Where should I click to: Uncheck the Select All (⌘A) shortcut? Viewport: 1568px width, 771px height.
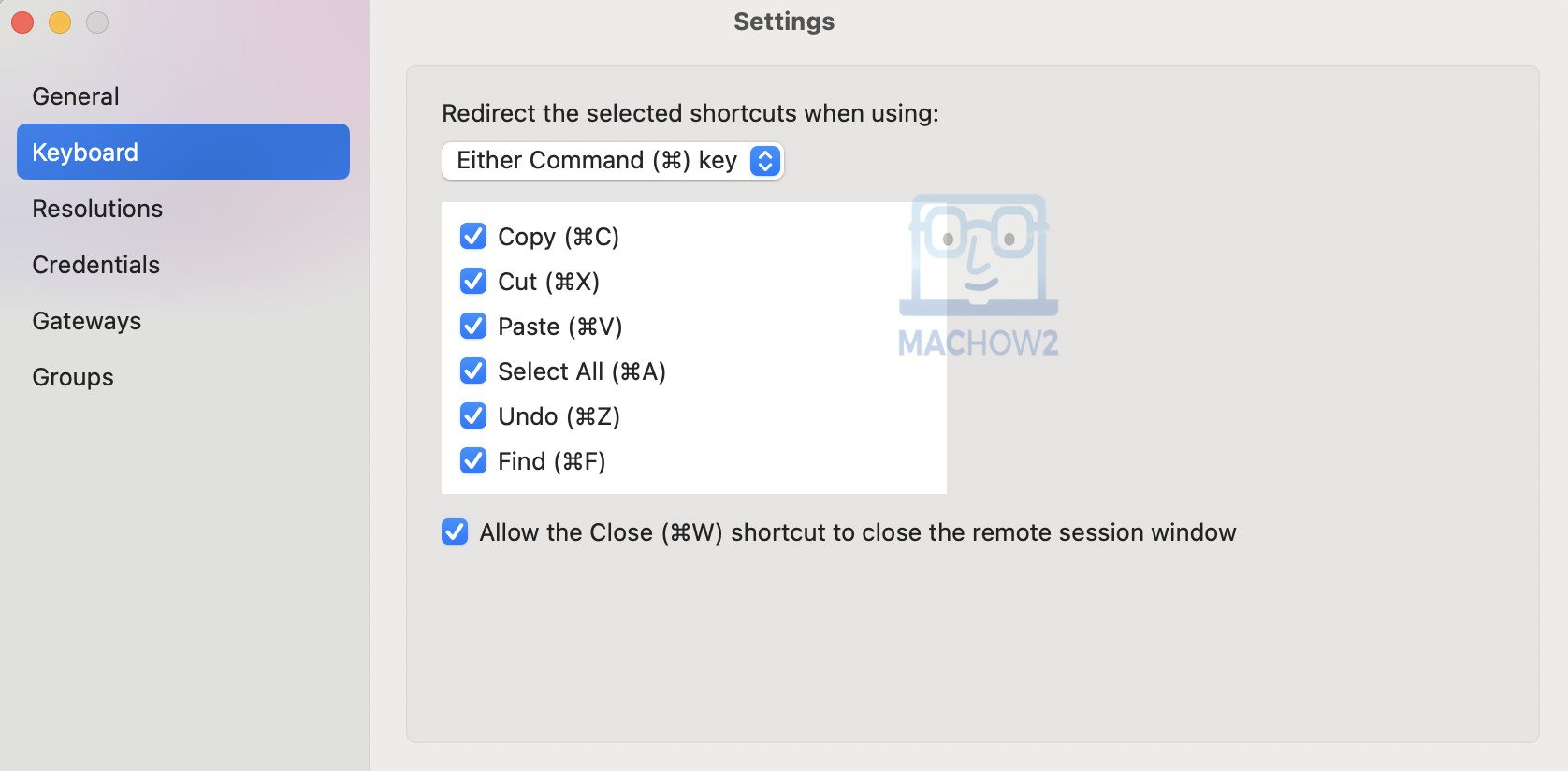(473, 371)
